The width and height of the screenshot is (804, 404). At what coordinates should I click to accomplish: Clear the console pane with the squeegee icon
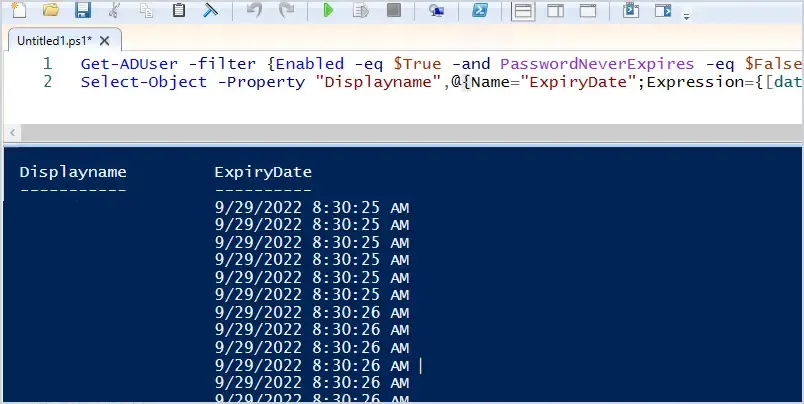[211, 11]
